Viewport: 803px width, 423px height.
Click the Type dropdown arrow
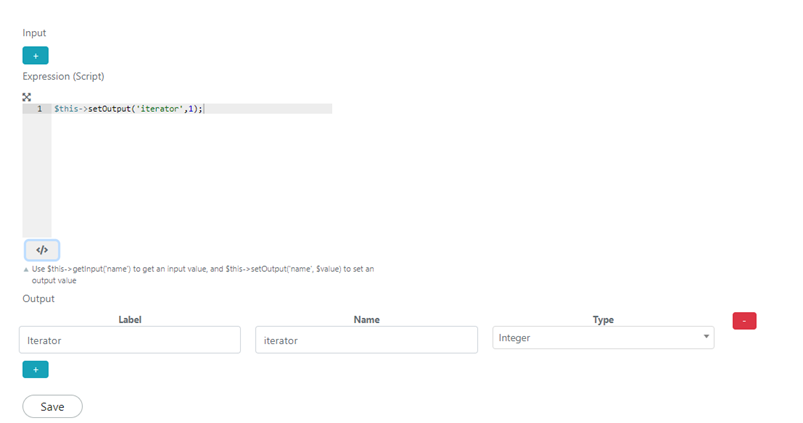(706, 336)
